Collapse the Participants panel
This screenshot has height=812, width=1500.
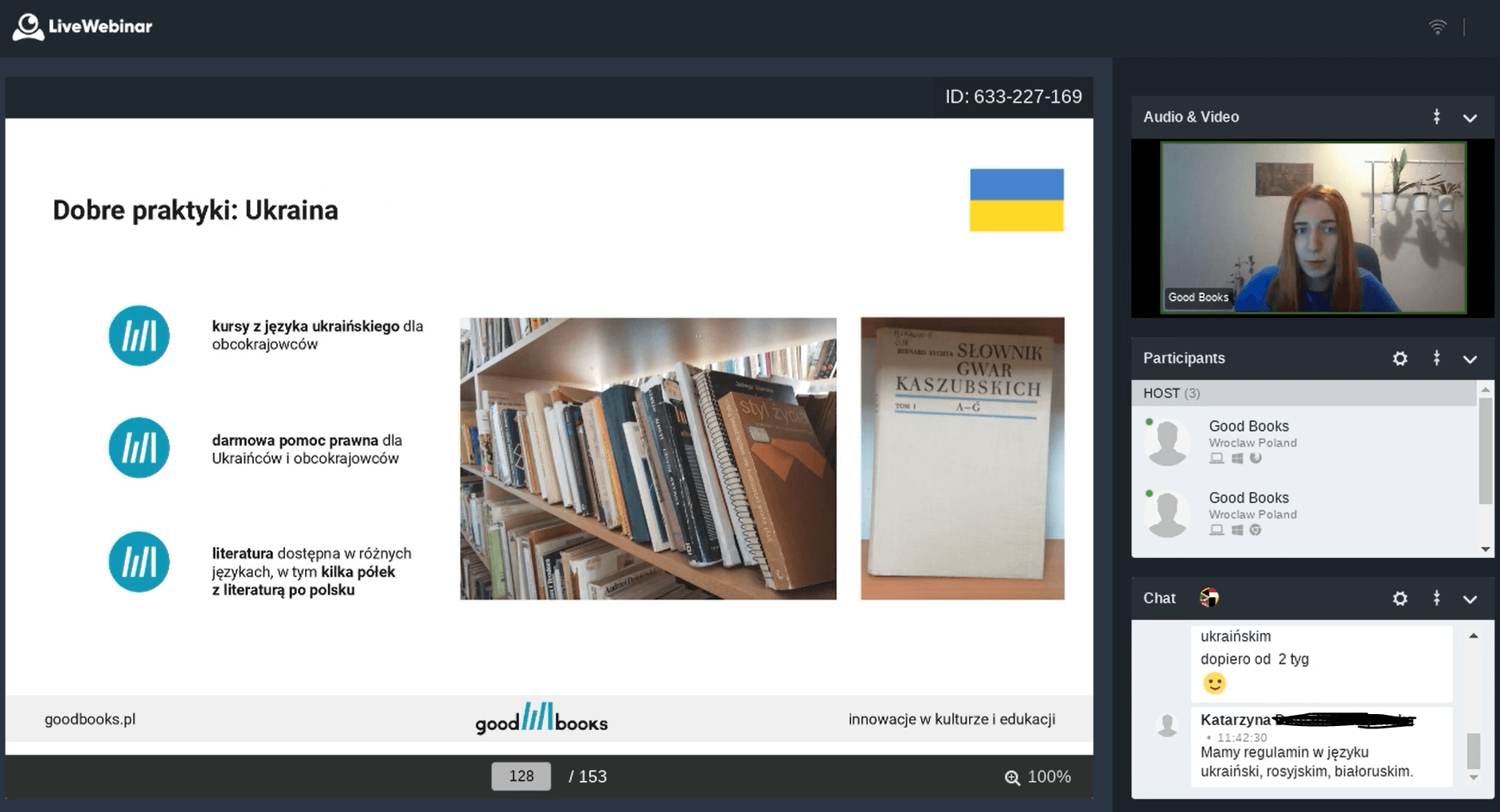tap(1470, 359)
